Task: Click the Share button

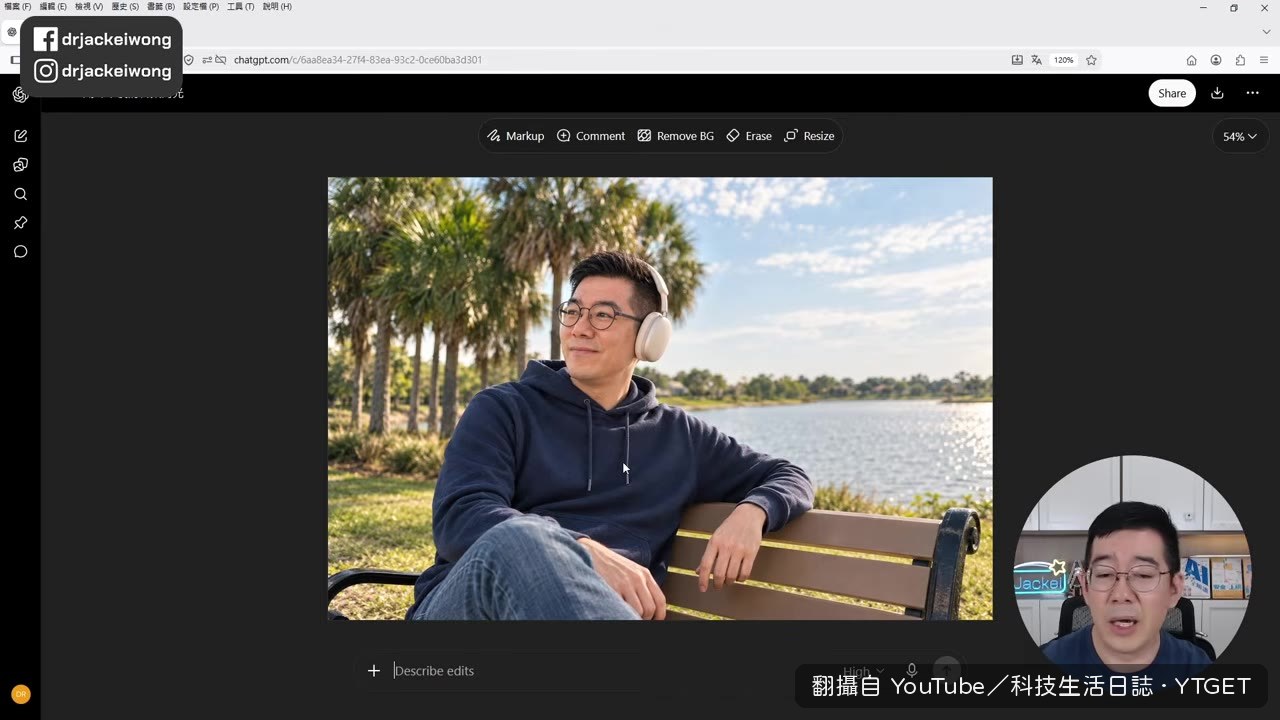Action: 1172,93
